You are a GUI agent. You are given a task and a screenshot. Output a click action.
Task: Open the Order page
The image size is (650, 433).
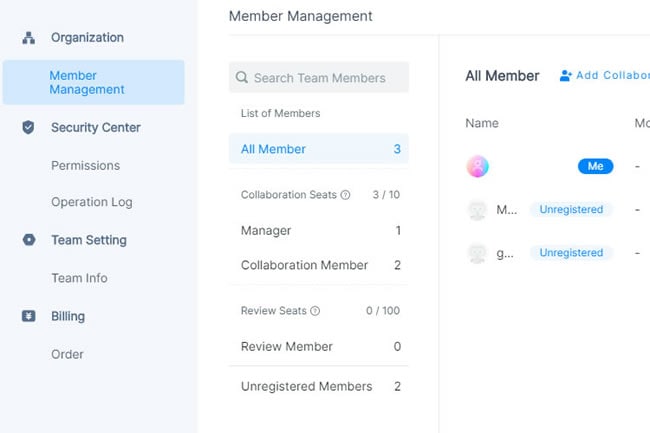[67, 354]
